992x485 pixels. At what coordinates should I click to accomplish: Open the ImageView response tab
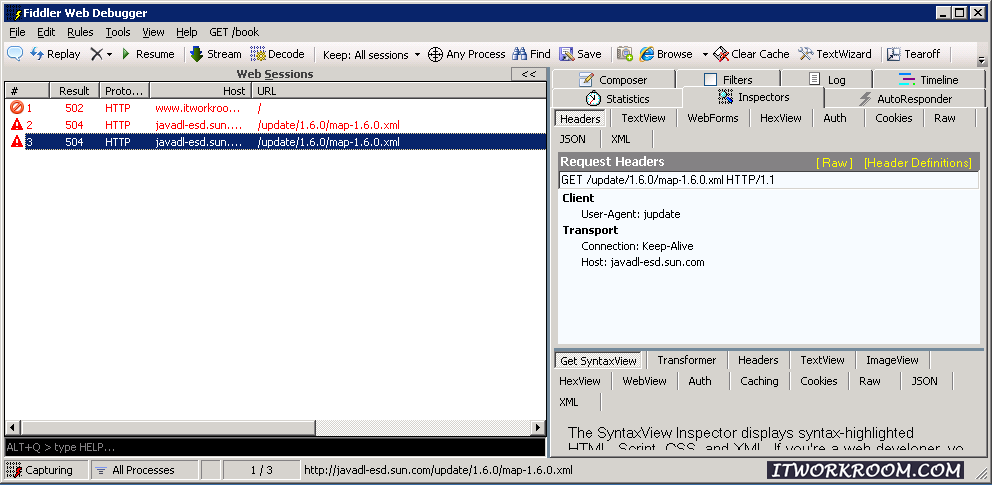(892, 360)
